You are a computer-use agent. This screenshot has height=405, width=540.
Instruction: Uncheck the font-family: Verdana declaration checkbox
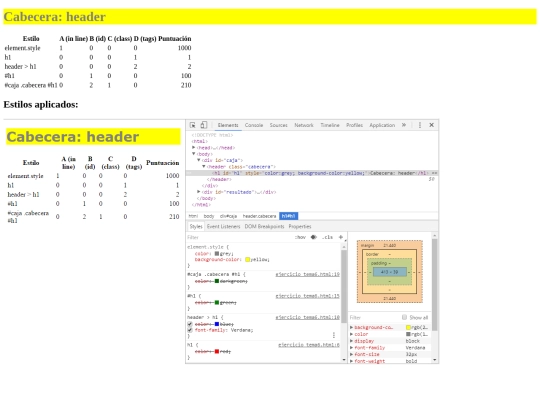tap(190, 330)
